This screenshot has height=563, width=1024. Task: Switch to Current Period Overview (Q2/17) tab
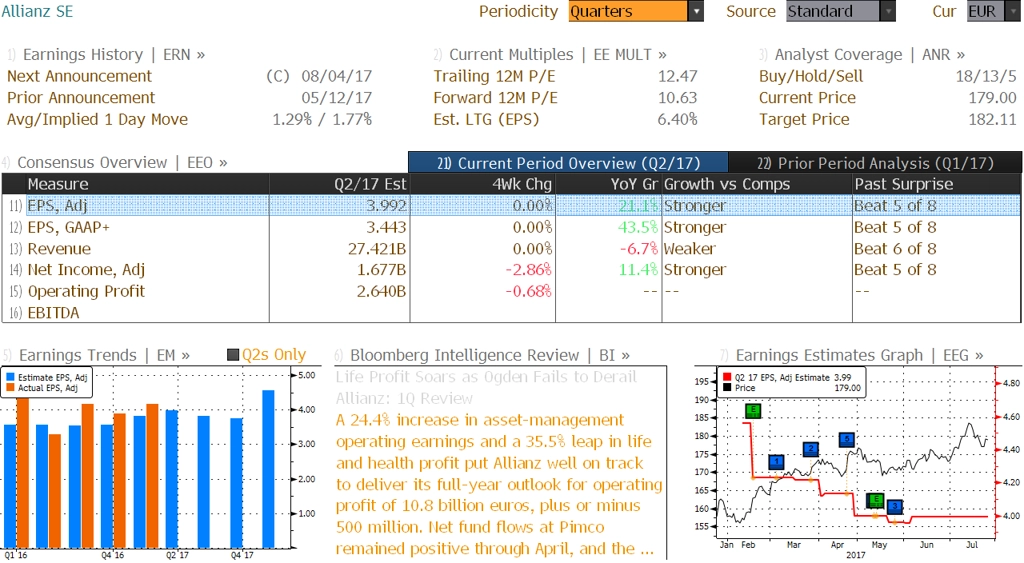568,163
